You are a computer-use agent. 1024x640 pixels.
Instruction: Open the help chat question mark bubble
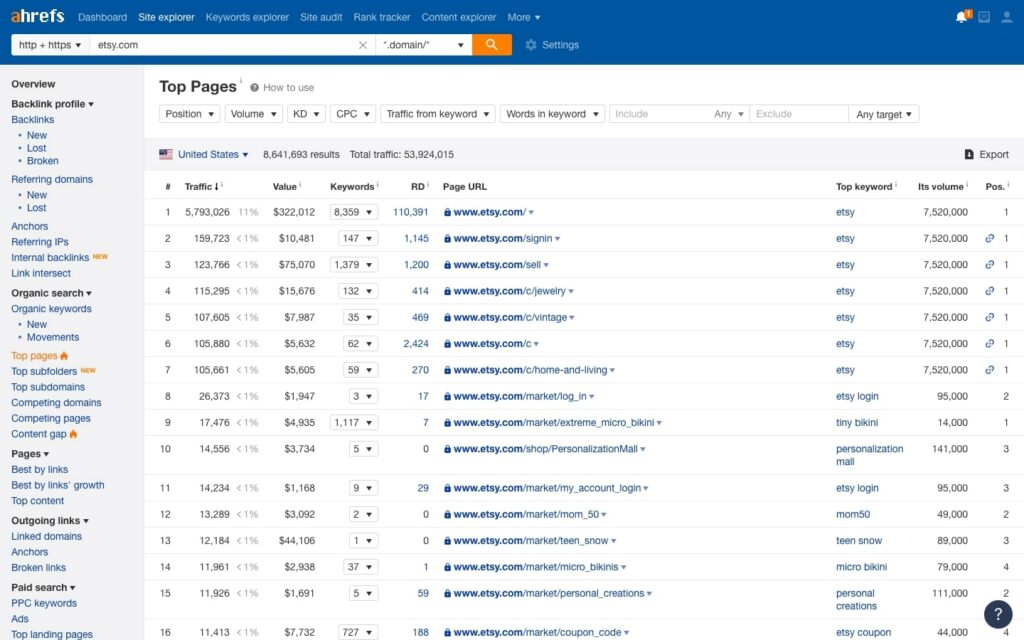click(997, 613)
